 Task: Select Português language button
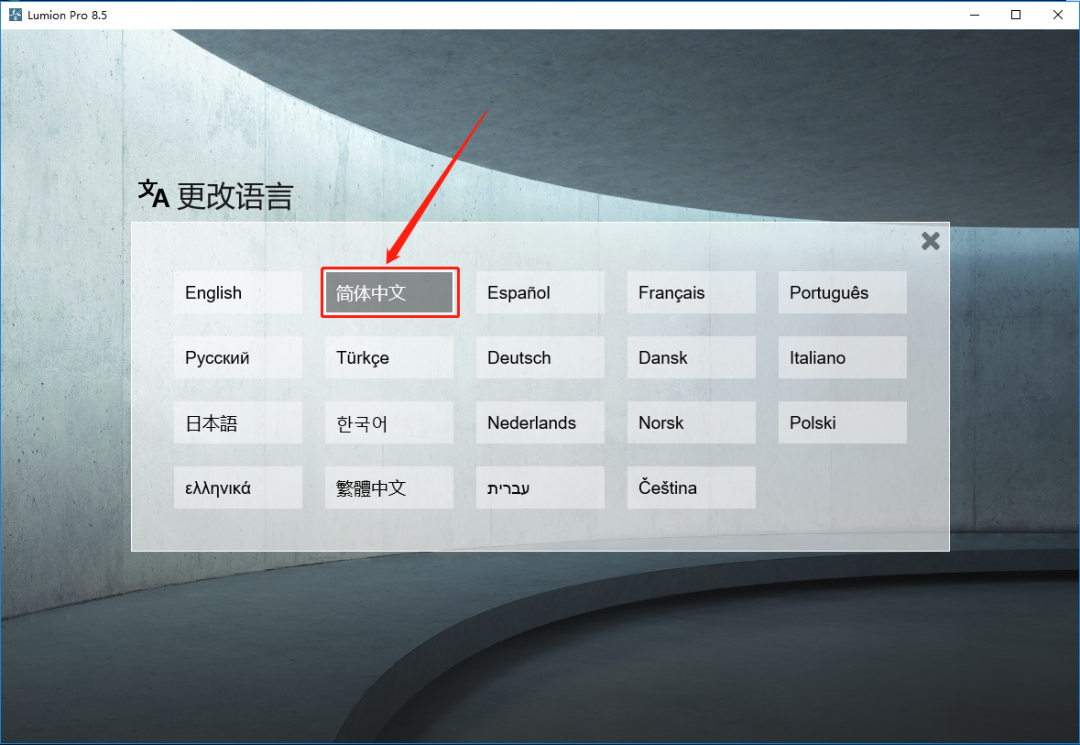pyautogui.click(x=842, y=293)
